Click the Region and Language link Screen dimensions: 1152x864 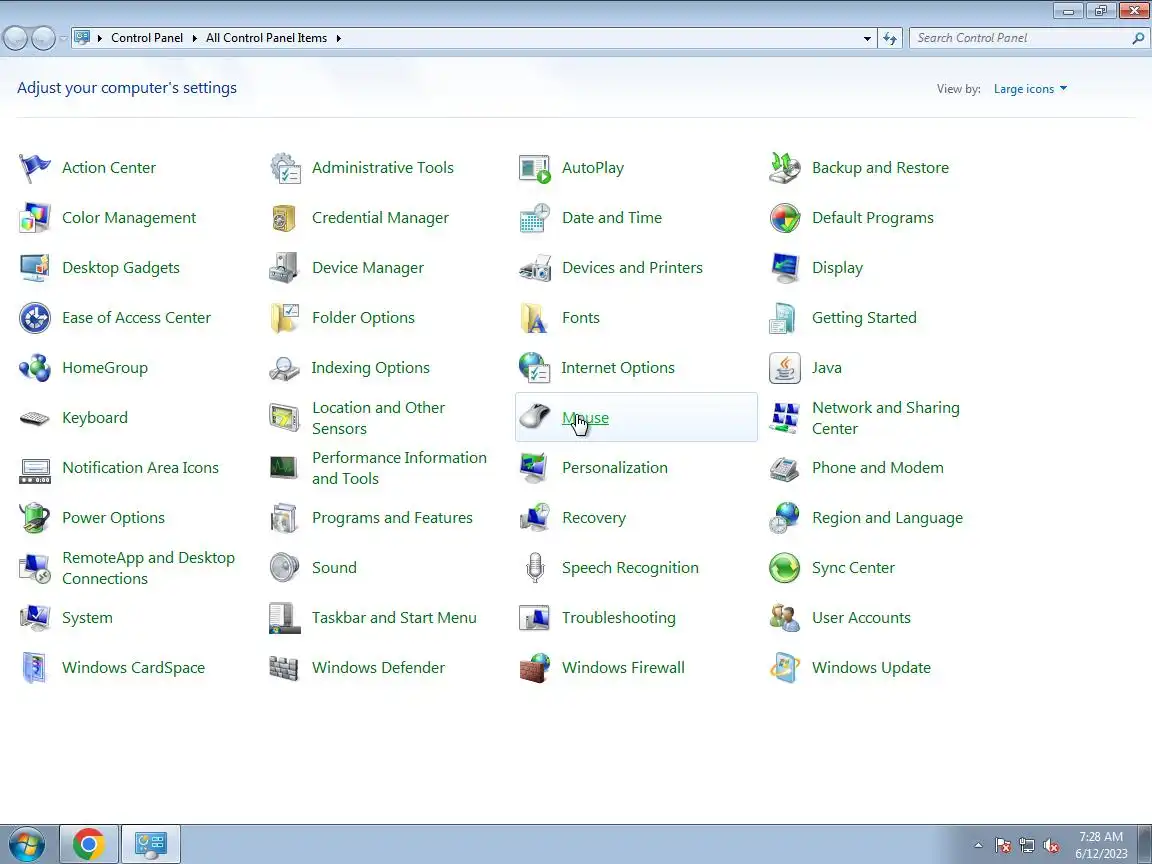pos(888,518)
